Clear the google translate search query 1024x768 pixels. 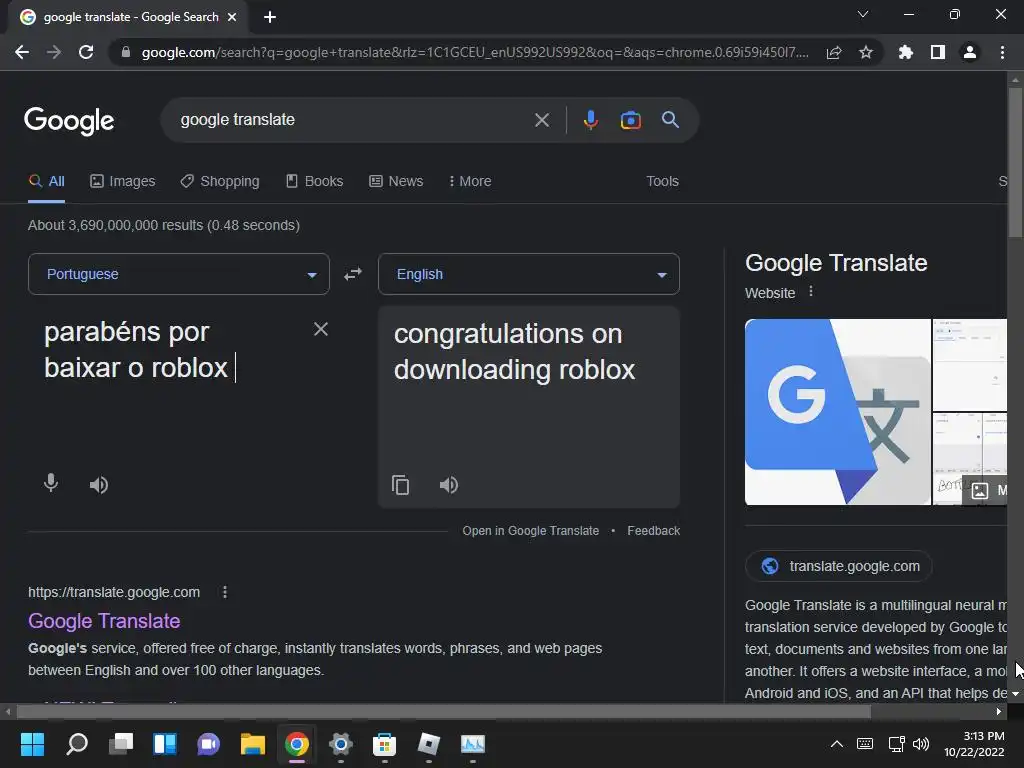click(541, 120)
